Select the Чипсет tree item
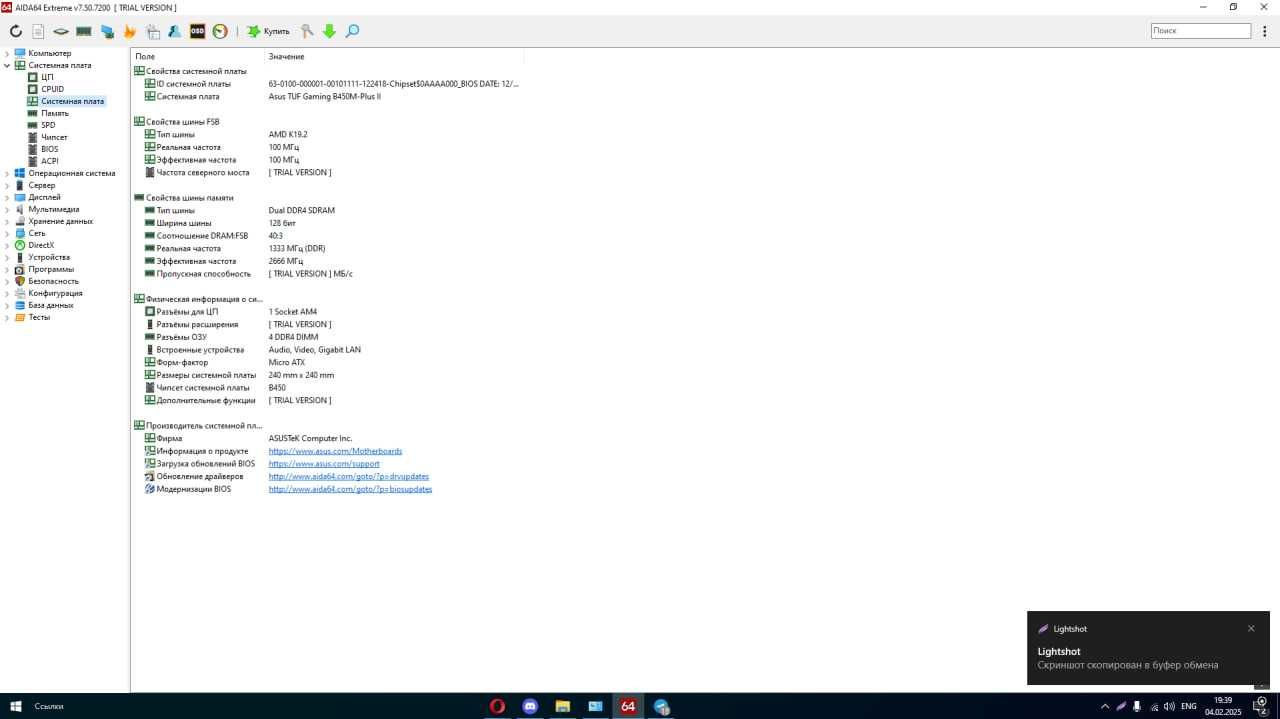The image size is (1280, 719). coord(54,137)
